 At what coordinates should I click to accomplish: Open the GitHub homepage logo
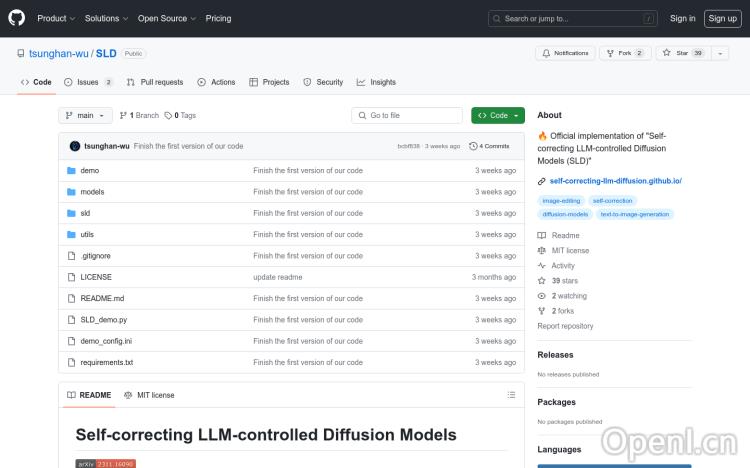[16, 18]
